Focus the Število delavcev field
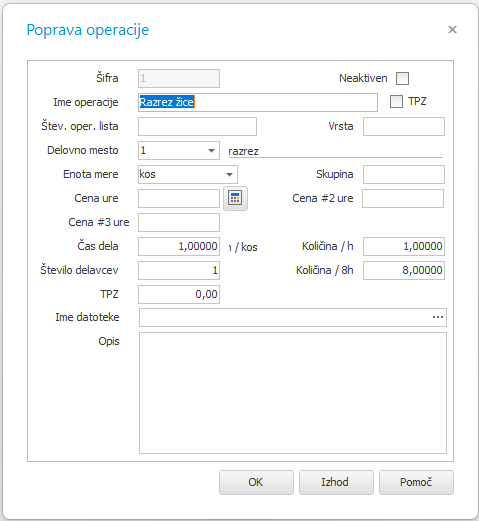 (179, 271)
